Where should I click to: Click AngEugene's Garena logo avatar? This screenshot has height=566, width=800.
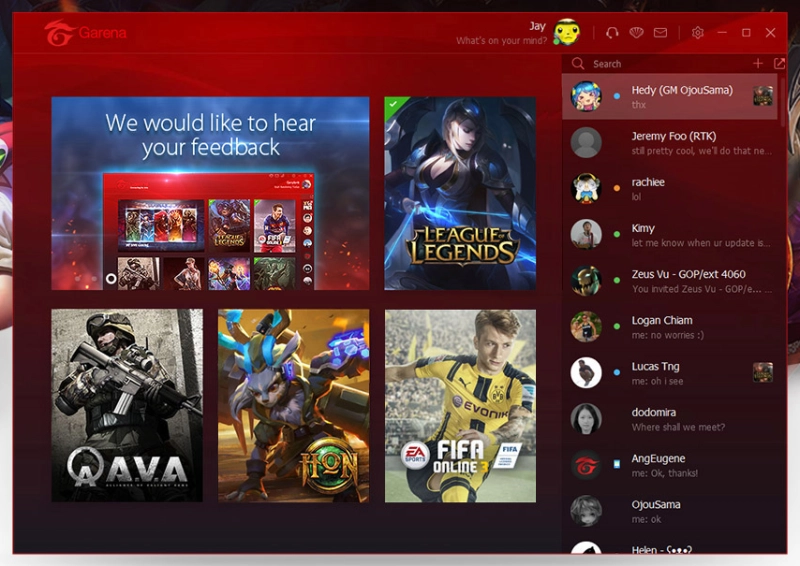(x=586, y=464)
